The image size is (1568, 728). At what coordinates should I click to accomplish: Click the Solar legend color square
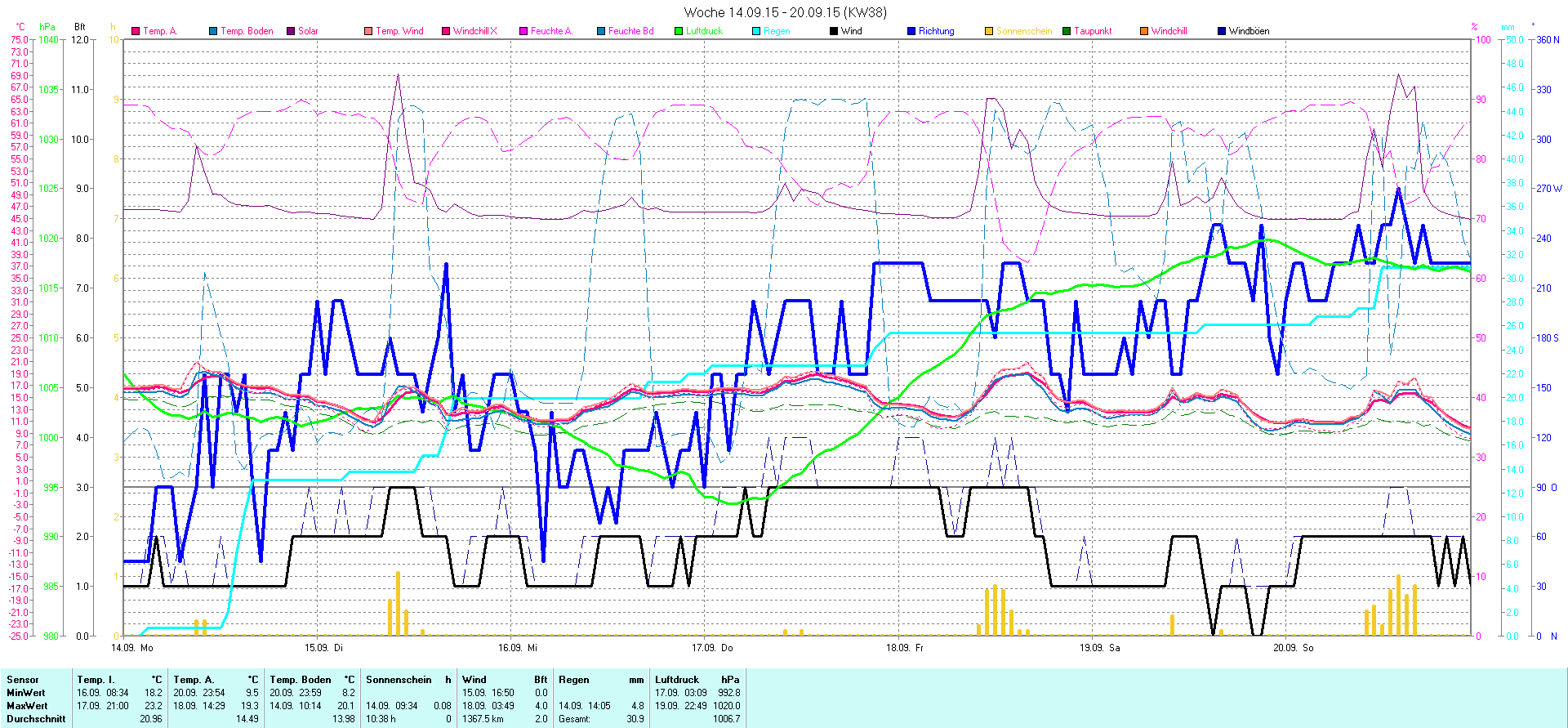tap(291, 31)
